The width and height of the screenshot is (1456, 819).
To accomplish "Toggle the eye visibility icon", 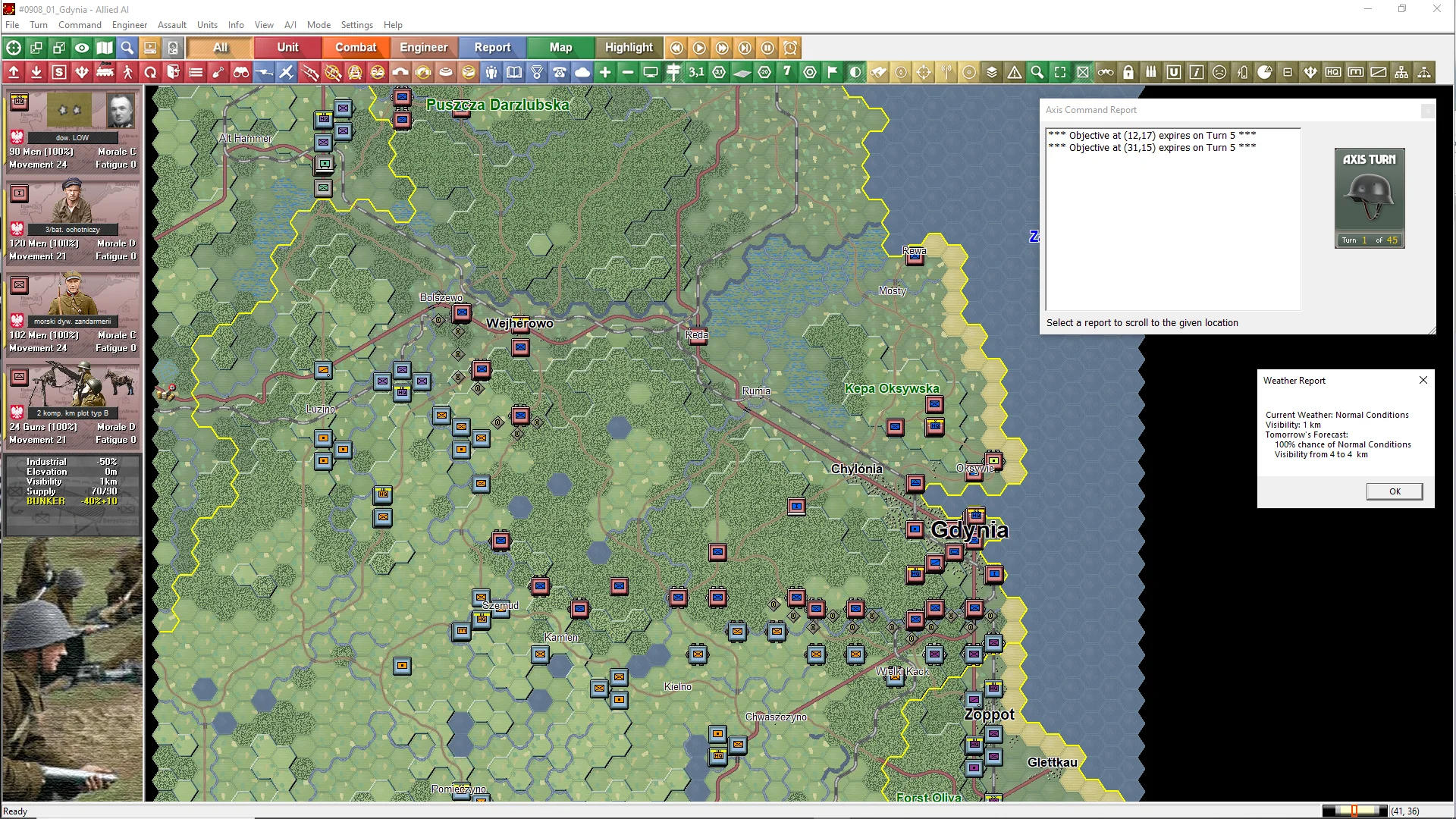I will (x=82, y=48).
